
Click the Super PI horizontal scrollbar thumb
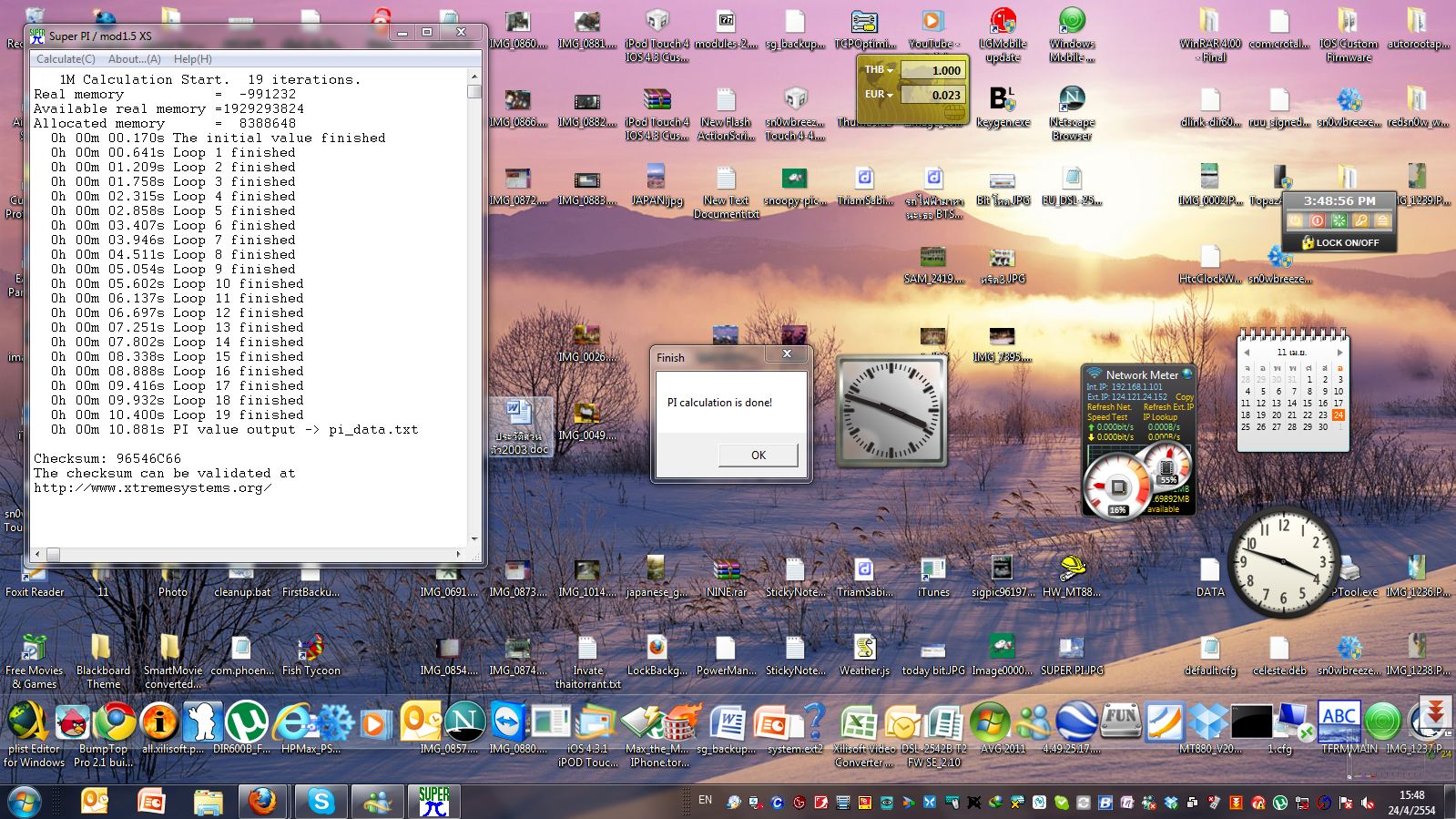coord(53,554)
